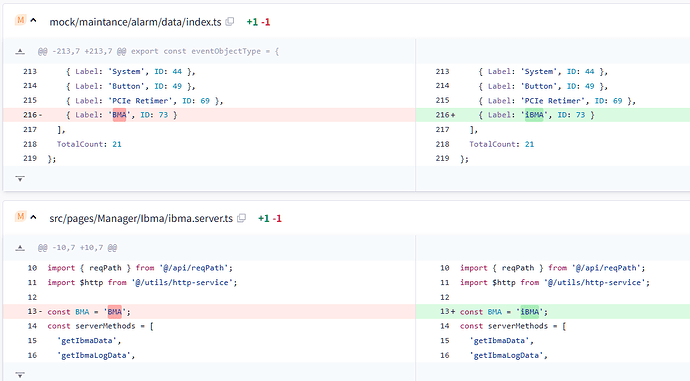The image size is (690, 381).
Task: Select removed line 216 with Label 'BMA'
Action: click(209, 115)
